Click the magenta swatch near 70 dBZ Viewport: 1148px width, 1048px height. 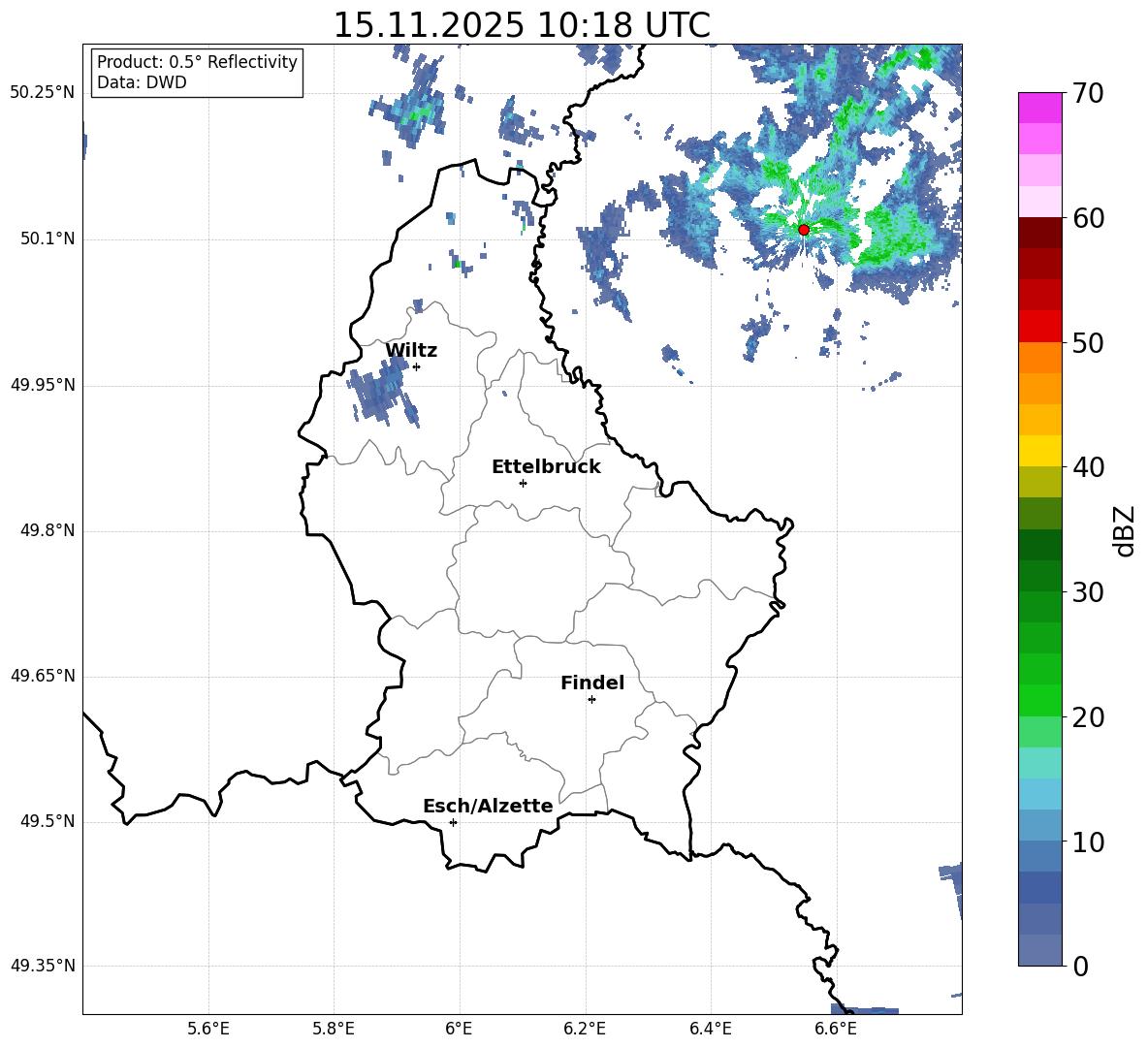pos(1039,108)
